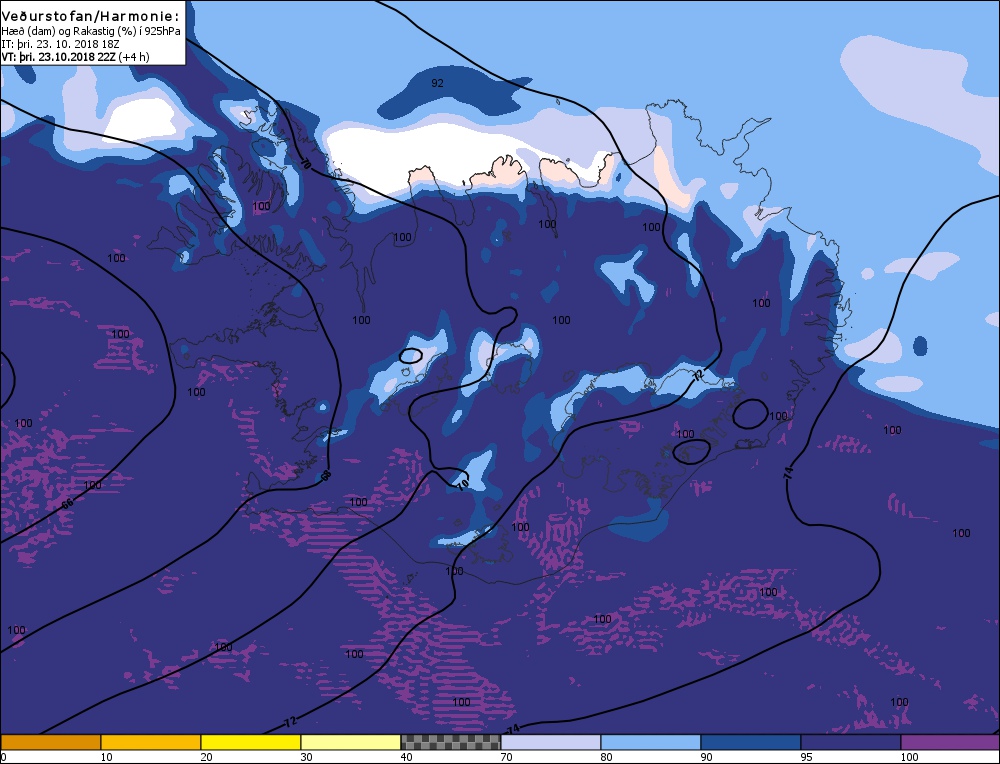Click the '66' contour line label

pyautogui.click(x=68, y=503)
